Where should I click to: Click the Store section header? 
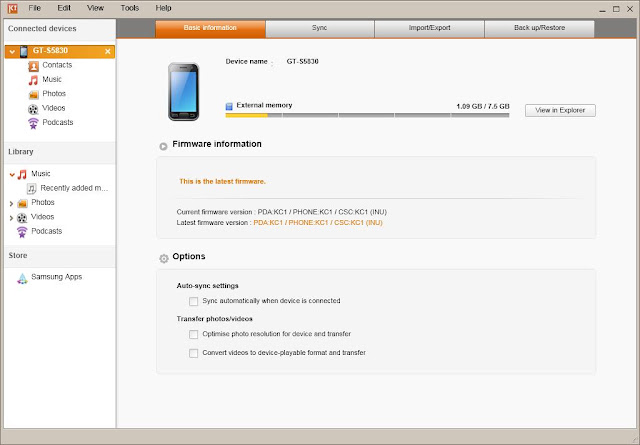(18, 256)
